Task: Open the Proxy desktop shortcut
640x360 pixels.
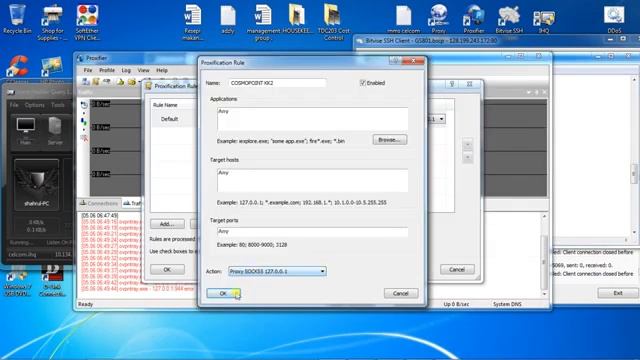Action: click(438, 19)
